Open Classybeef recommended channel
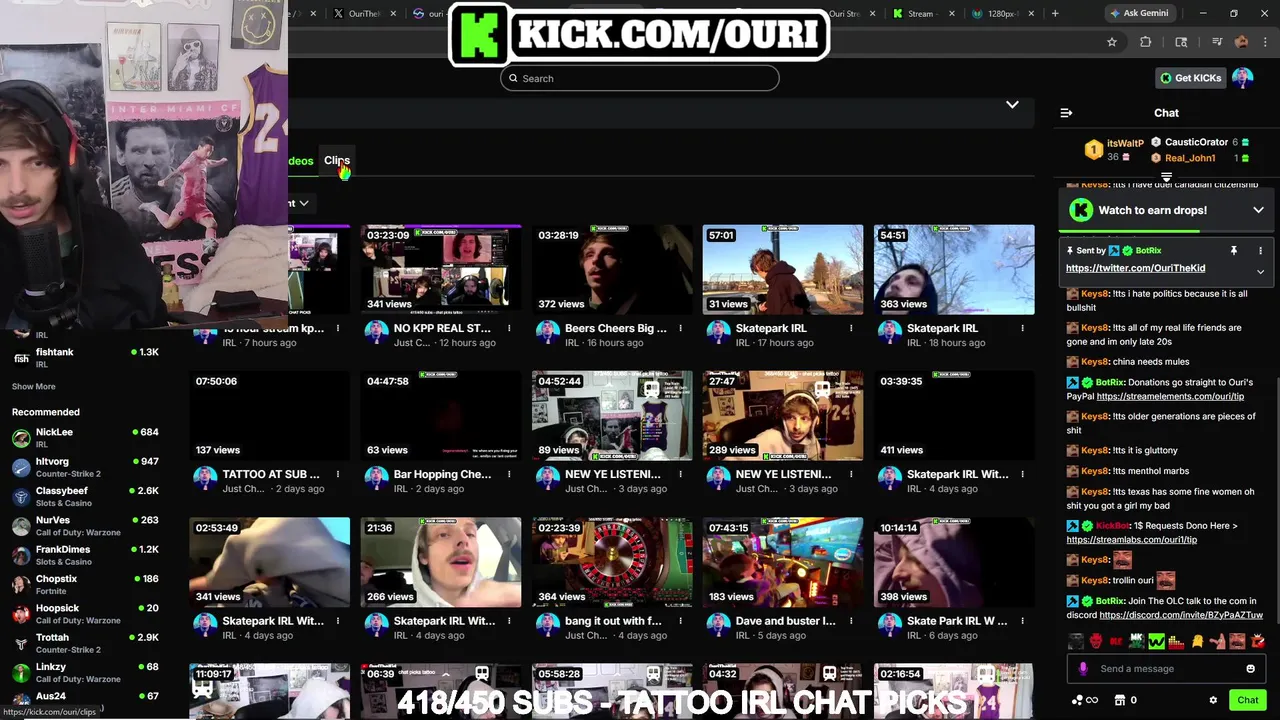Image resolution: width=1280 pixels, height=720 pixels. [x=85, y=496]
